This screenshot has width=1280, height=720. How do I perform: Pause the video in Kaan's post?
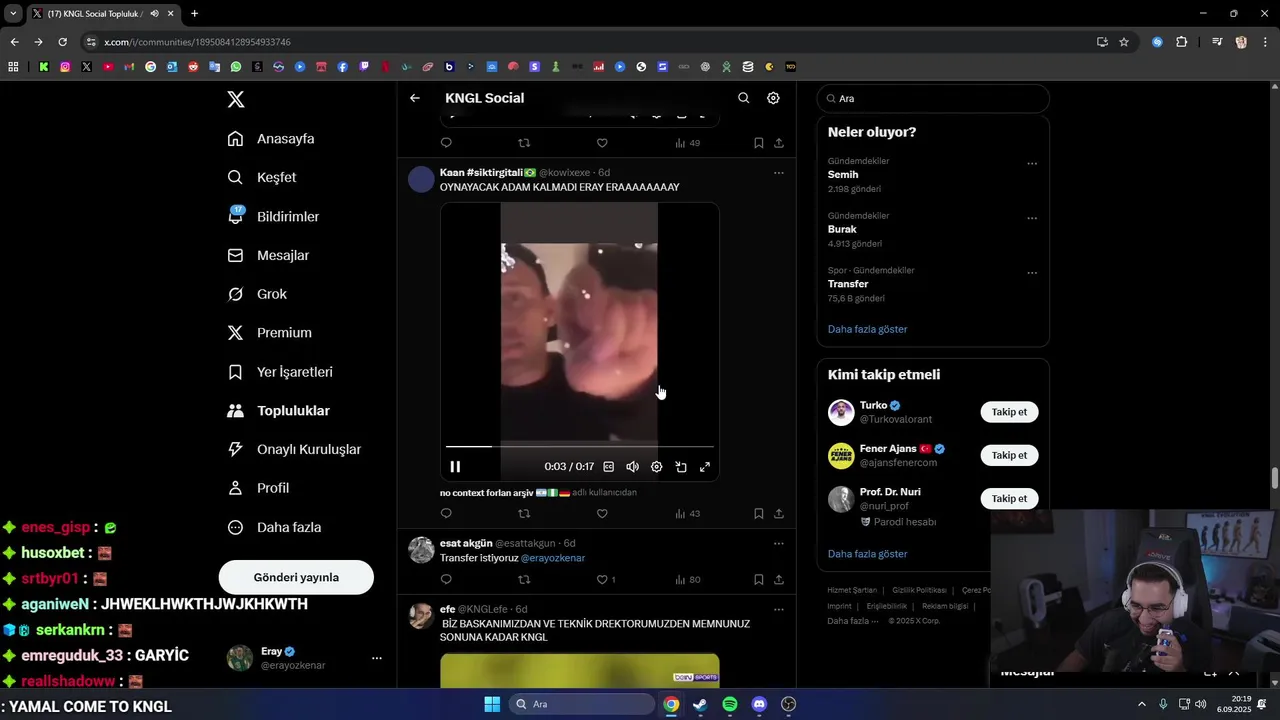(x=455, y=467)
